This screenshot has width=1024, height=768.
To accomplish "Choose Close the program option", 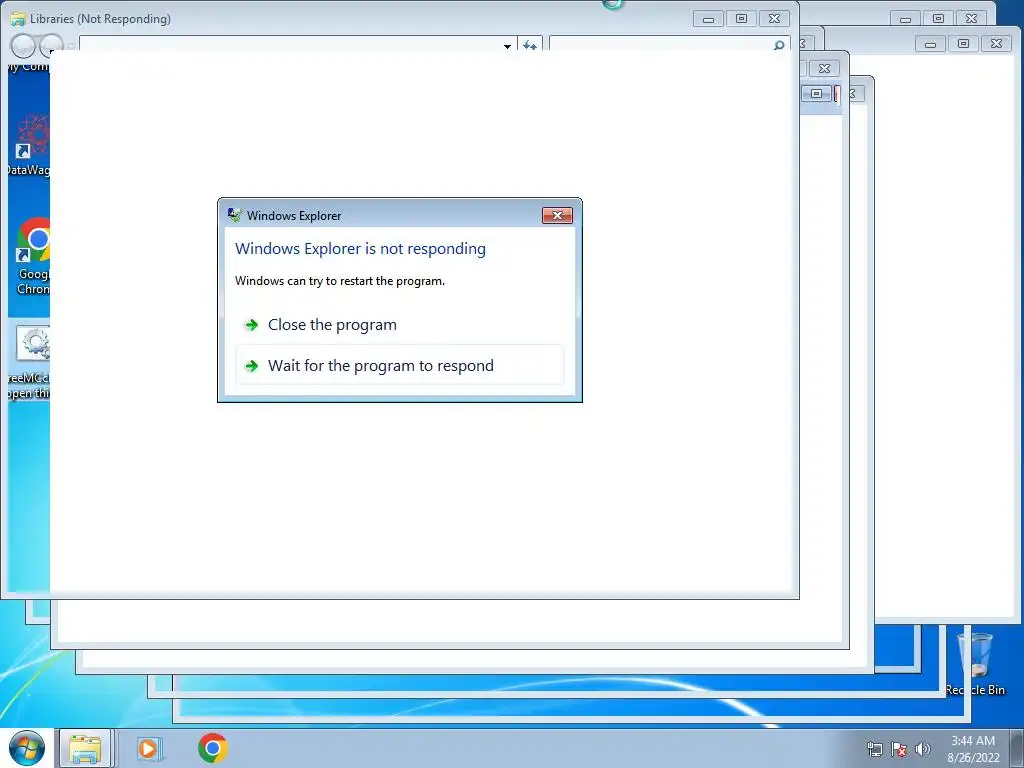I will tap(400, 325).
